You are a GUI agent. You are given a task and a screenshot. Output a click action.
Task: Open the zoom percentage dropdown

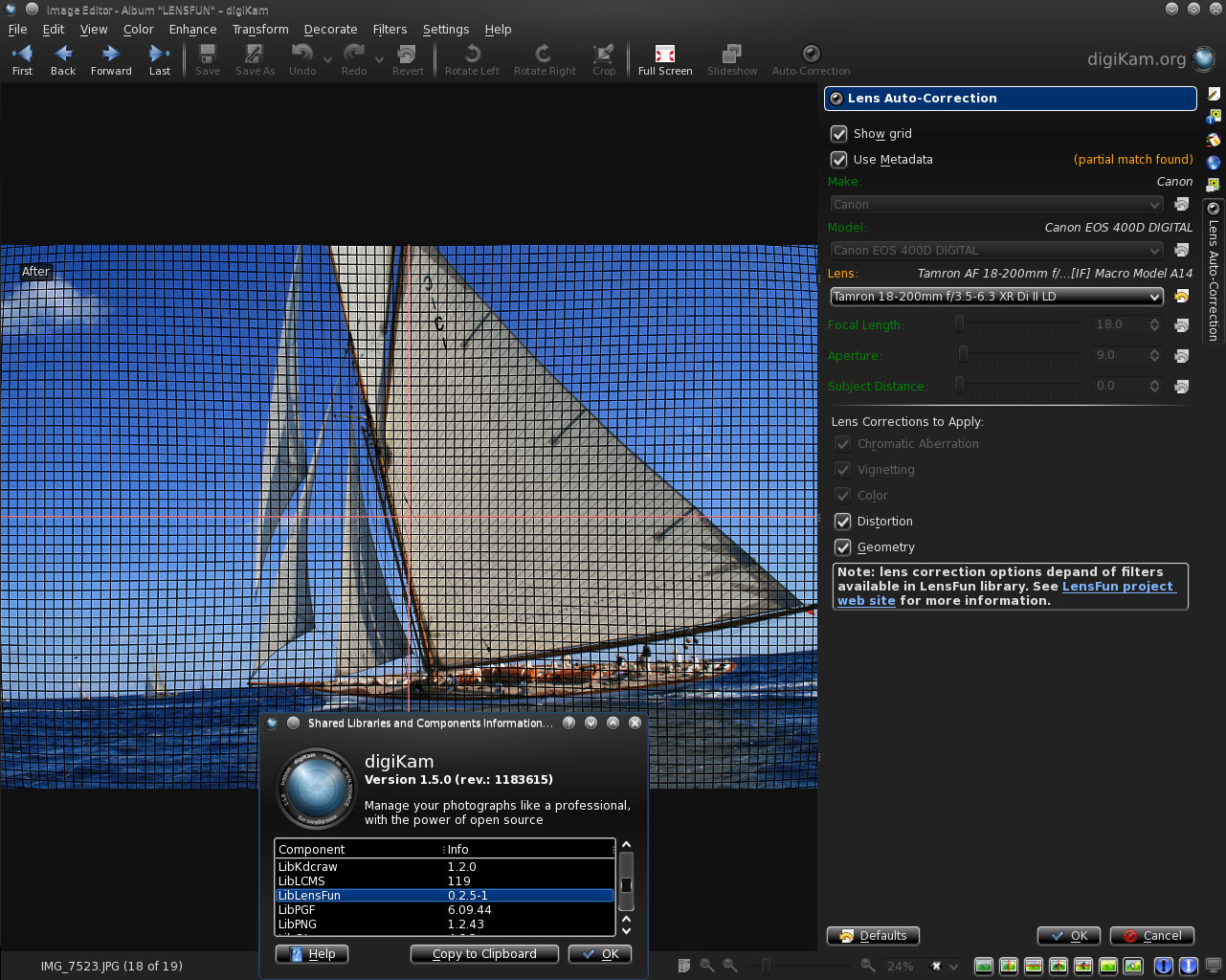[955, 966]
